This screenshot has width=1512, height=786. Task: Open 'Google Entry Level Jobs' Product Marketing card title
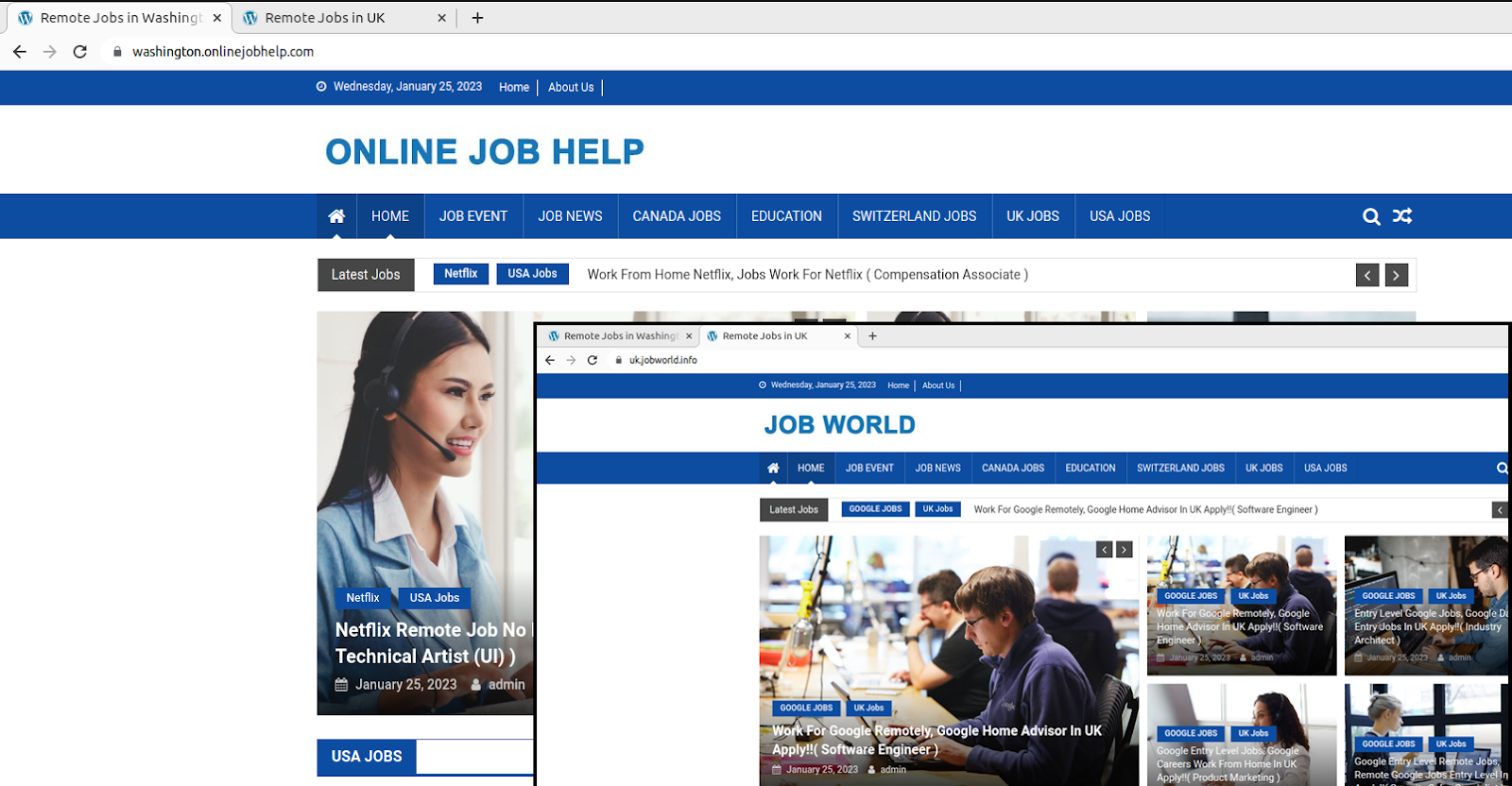tap(1228, 764)
